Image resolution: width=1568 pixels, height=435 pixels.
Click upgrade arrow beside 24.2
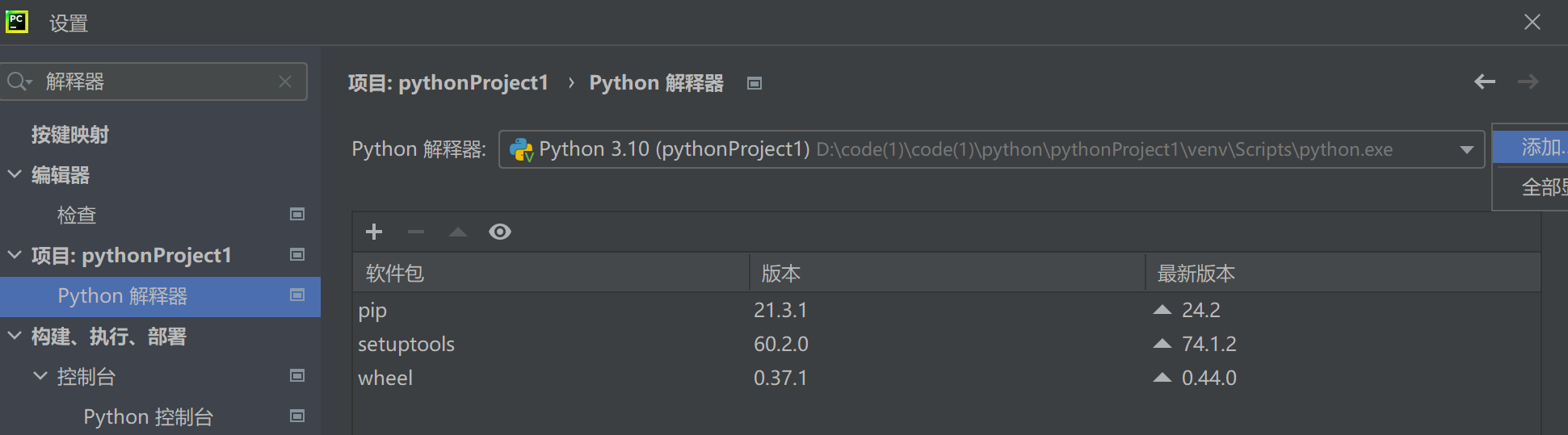(x=1162, y=309)
